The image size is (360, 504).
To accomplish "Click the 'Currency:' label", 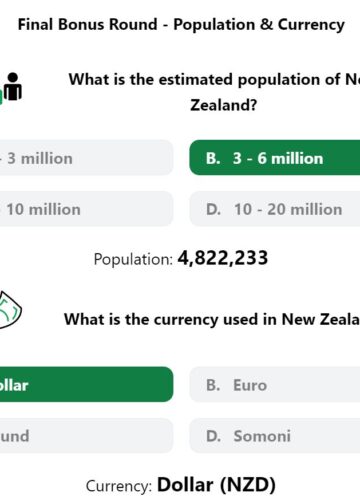I will (x=119, y=486).
